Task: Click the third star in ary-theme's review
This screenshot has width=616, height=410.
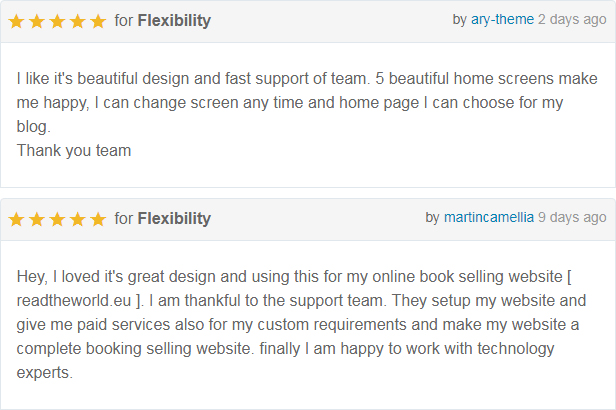Action: pyautogui.click(x=57, y=21)
